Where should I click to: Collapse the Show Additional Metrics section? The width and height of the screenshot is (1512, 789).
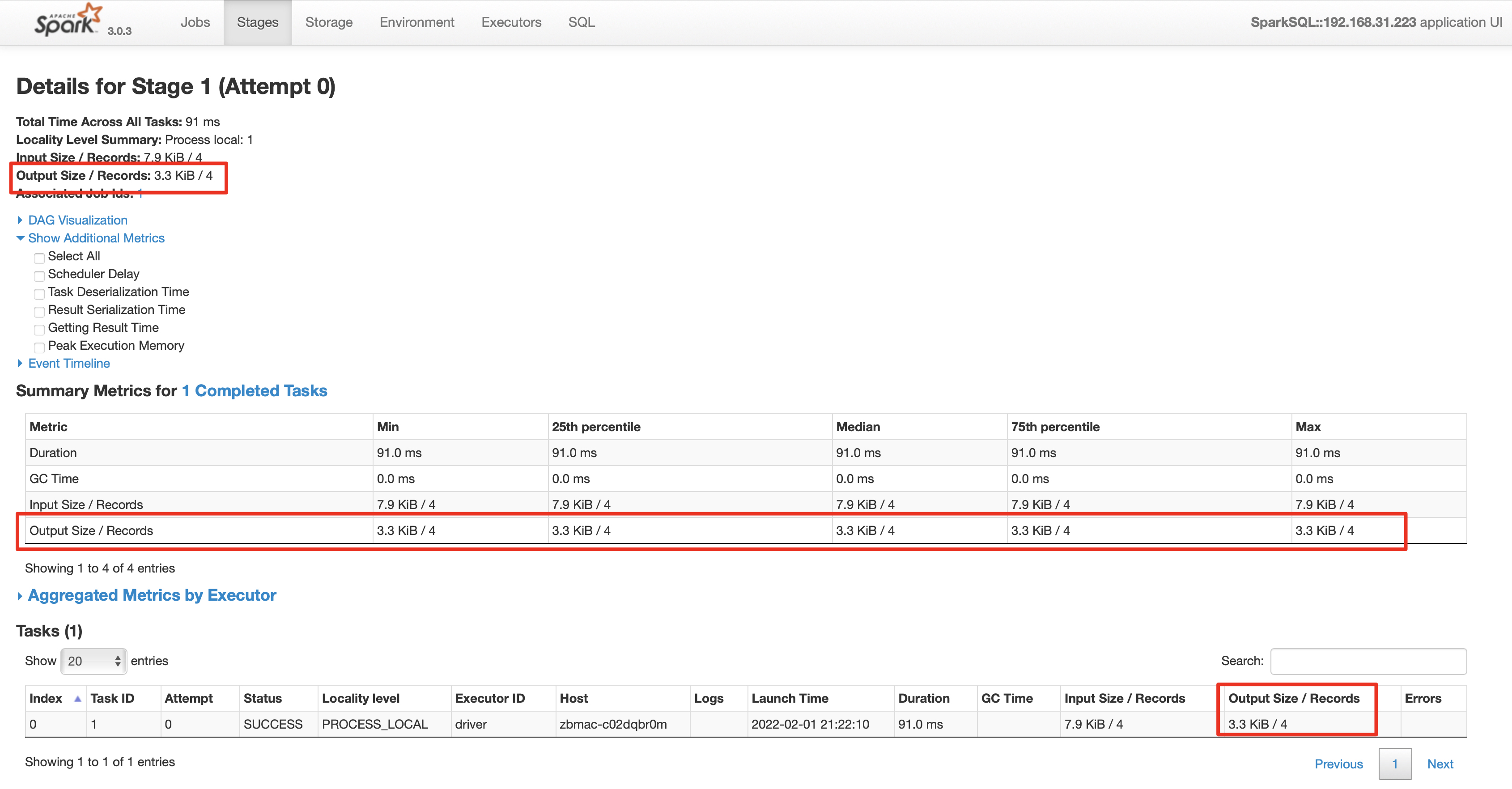click(x=96, y=238)
